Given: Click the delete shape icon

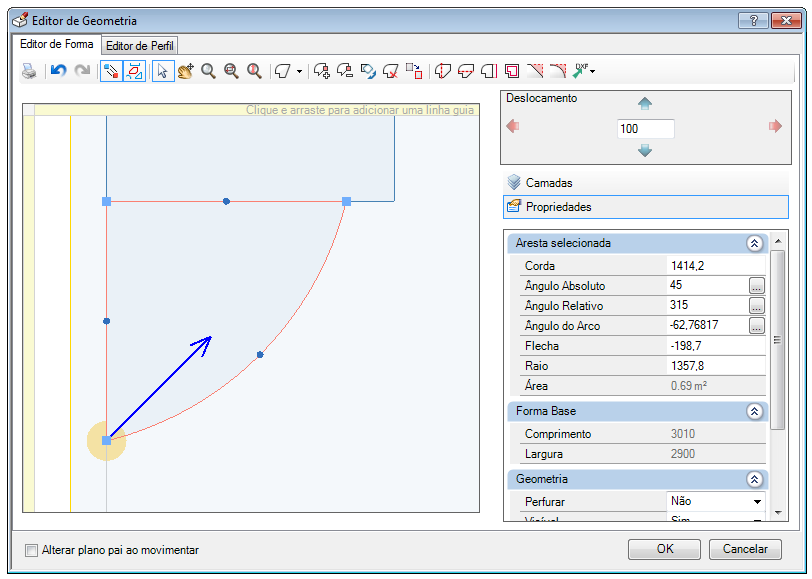Looking at the screenshot, I should (391, 71).
